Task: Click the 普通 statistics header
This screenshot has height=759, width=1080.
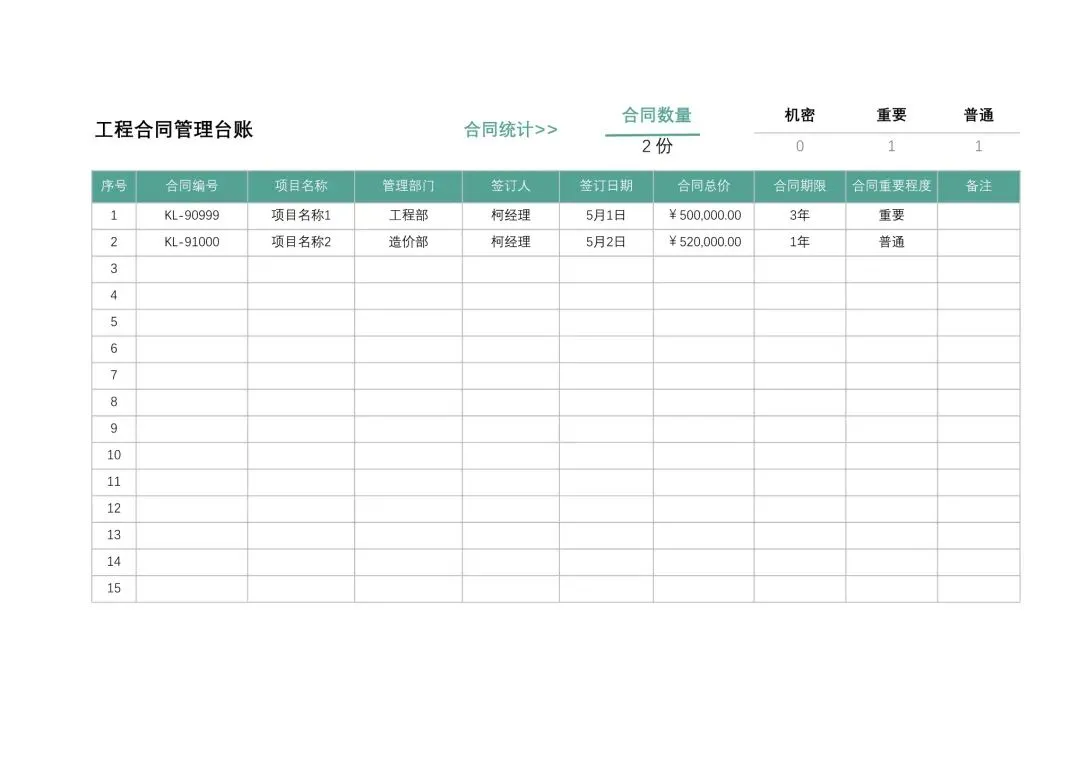Action: point(978,115)
